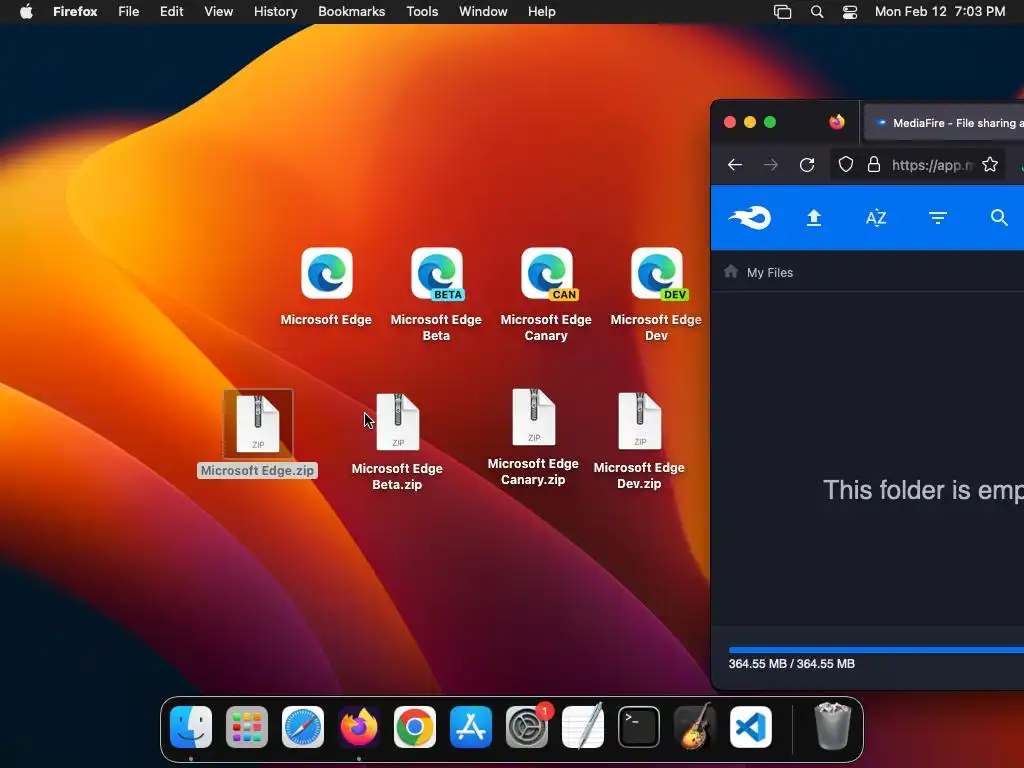Open the Window menu

(483, 12)
